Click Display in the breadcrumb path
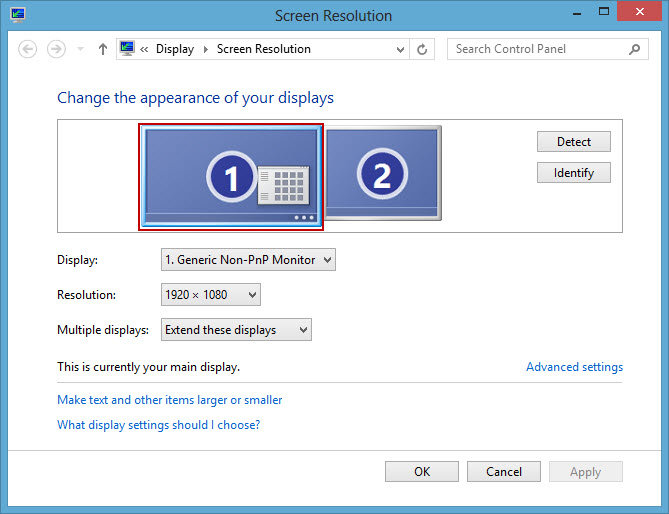Image resolution: width=669 pixels, height=514 pixels. 175,49
